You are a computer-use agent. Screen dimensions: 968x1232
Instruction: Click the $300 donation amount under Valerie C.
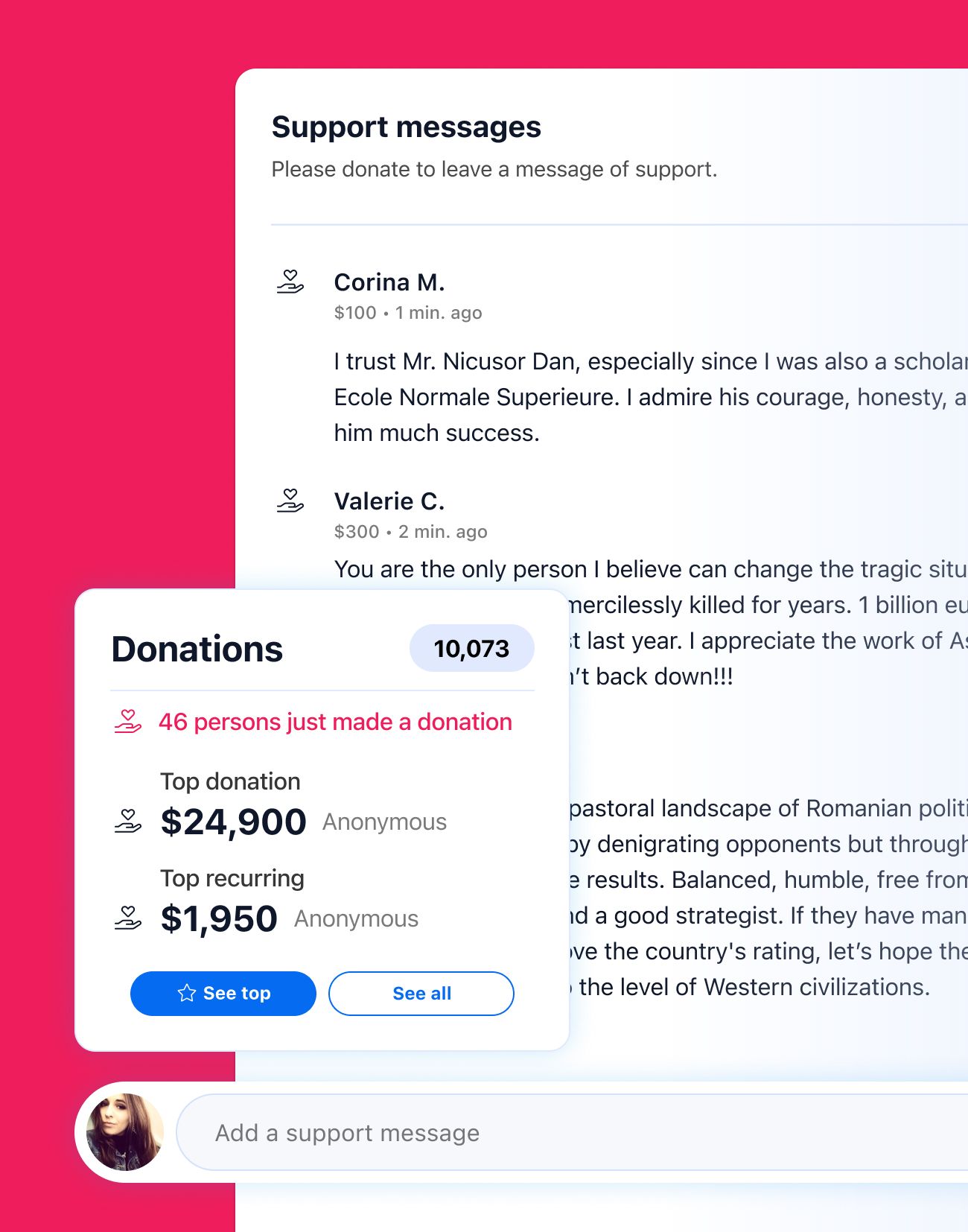point(356,531)
